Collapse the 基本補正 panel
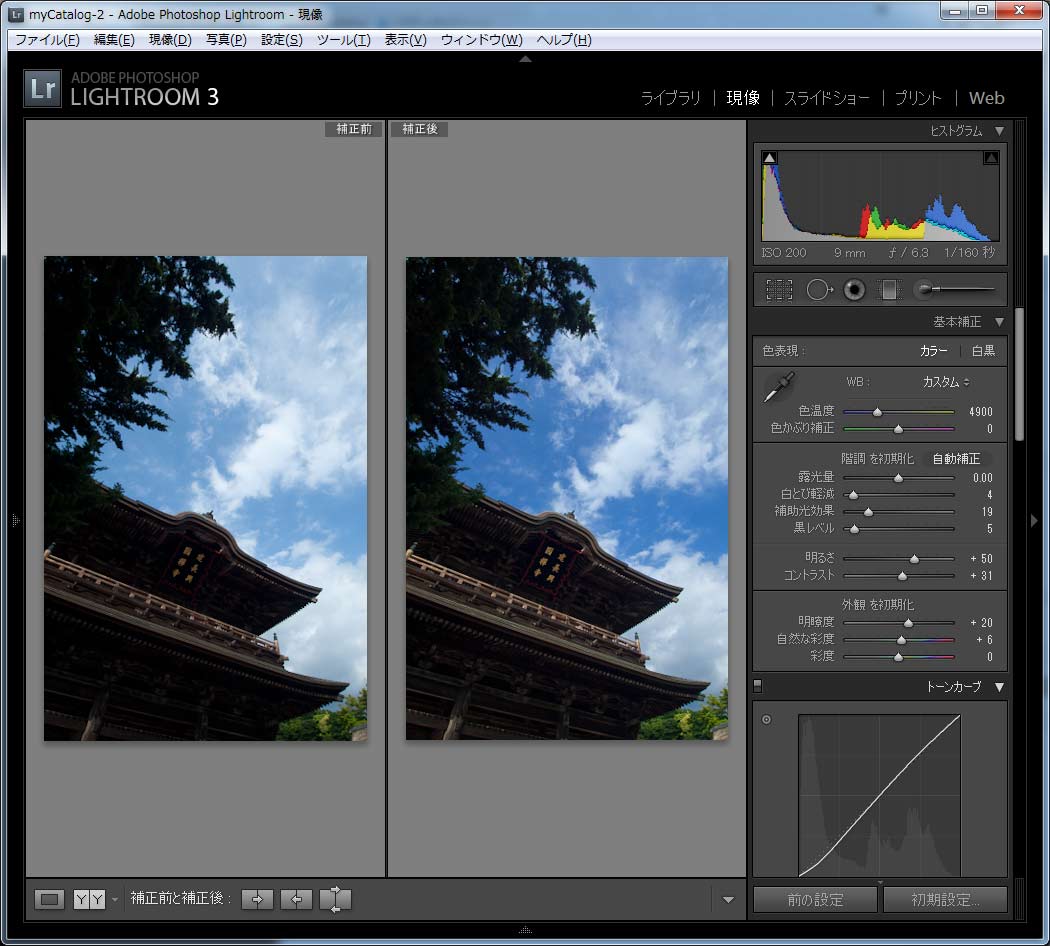Image resolution: width=1050 pixels, height=946 pixels. pyautogui.click(x=999, y=322)
